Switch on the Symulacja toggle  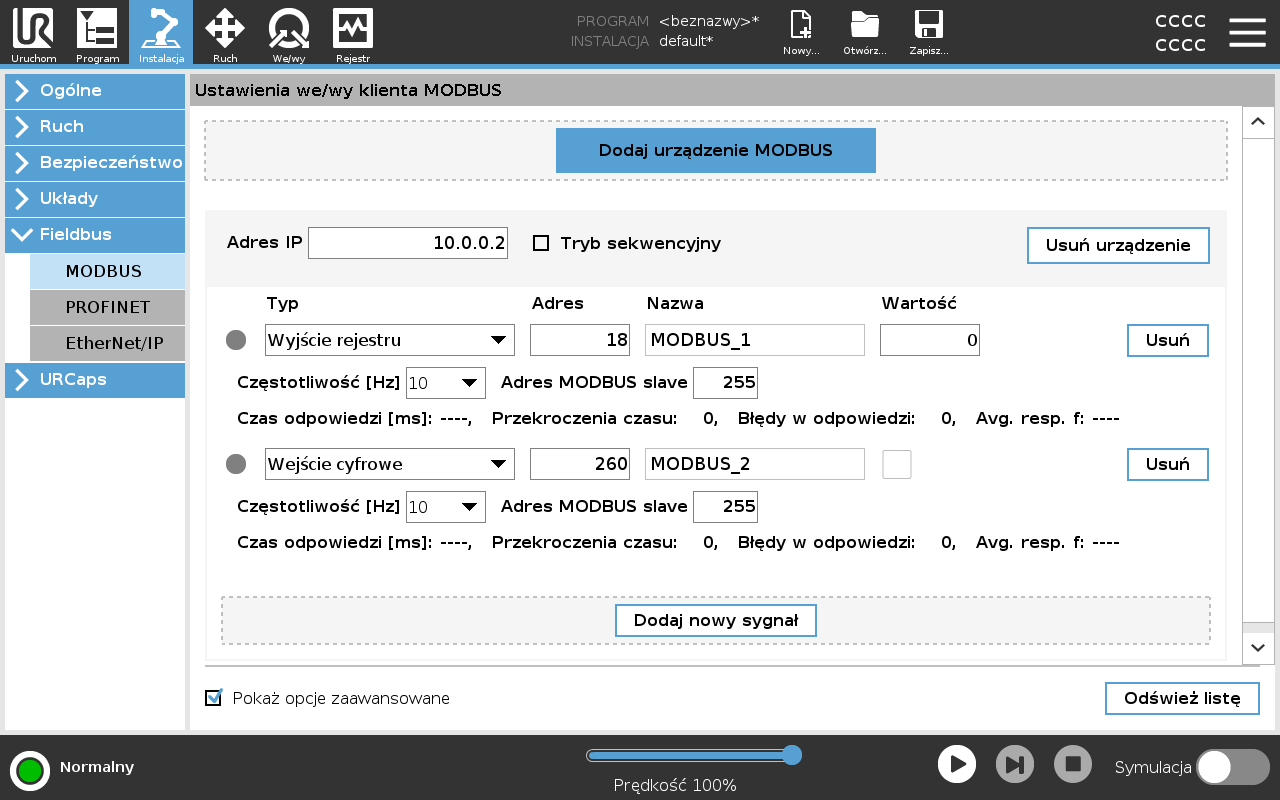(1233, 767)
